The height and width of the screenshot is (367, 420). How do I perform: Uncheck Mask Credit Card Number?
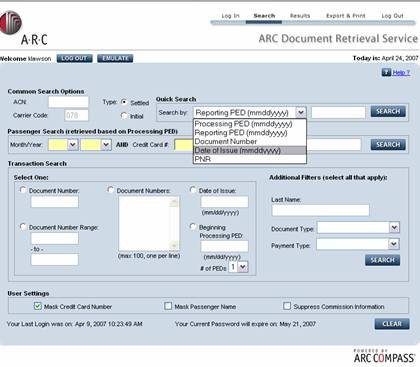click(x=38, y=306)
